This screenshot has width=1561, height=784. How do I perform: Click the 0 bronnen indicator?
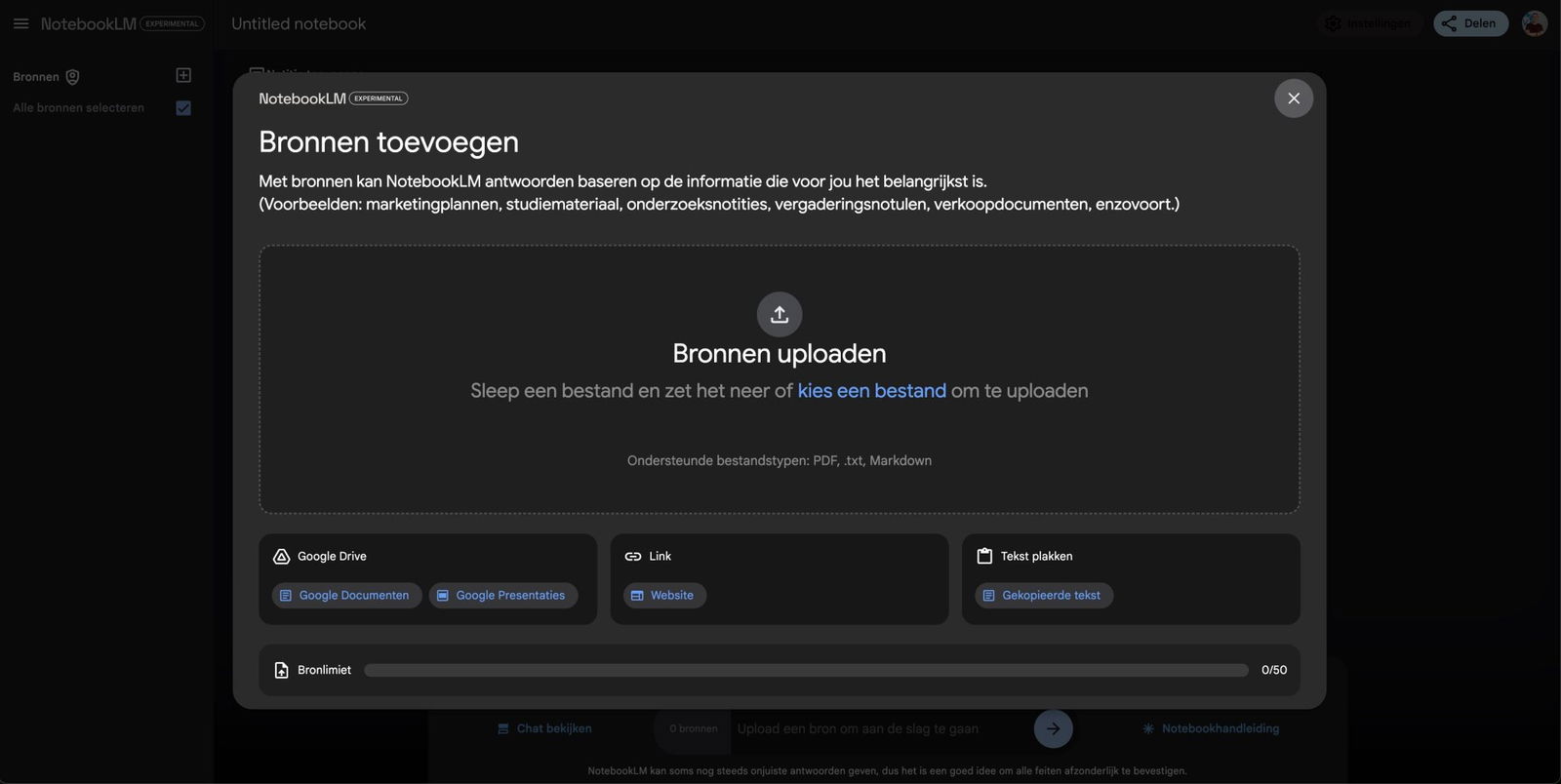tap(693, 728)
